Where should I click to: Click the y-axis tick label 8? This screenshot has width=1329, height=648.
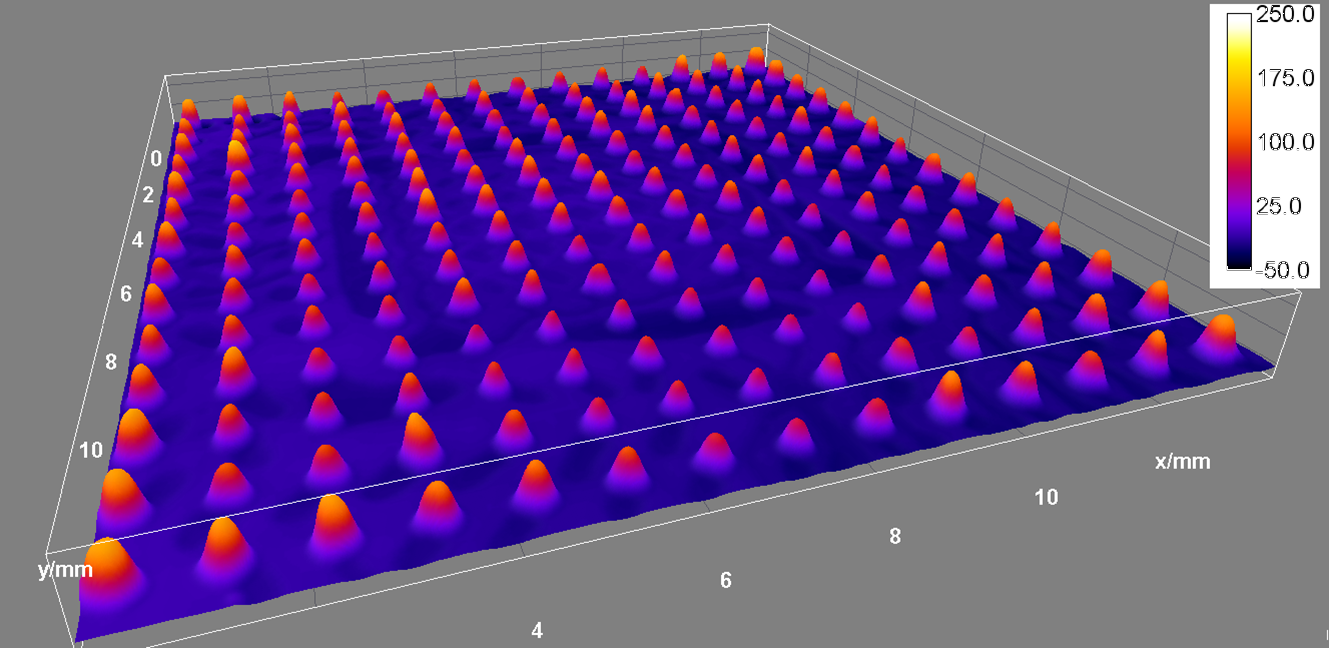pyautogui.click(x=111, y=362)
